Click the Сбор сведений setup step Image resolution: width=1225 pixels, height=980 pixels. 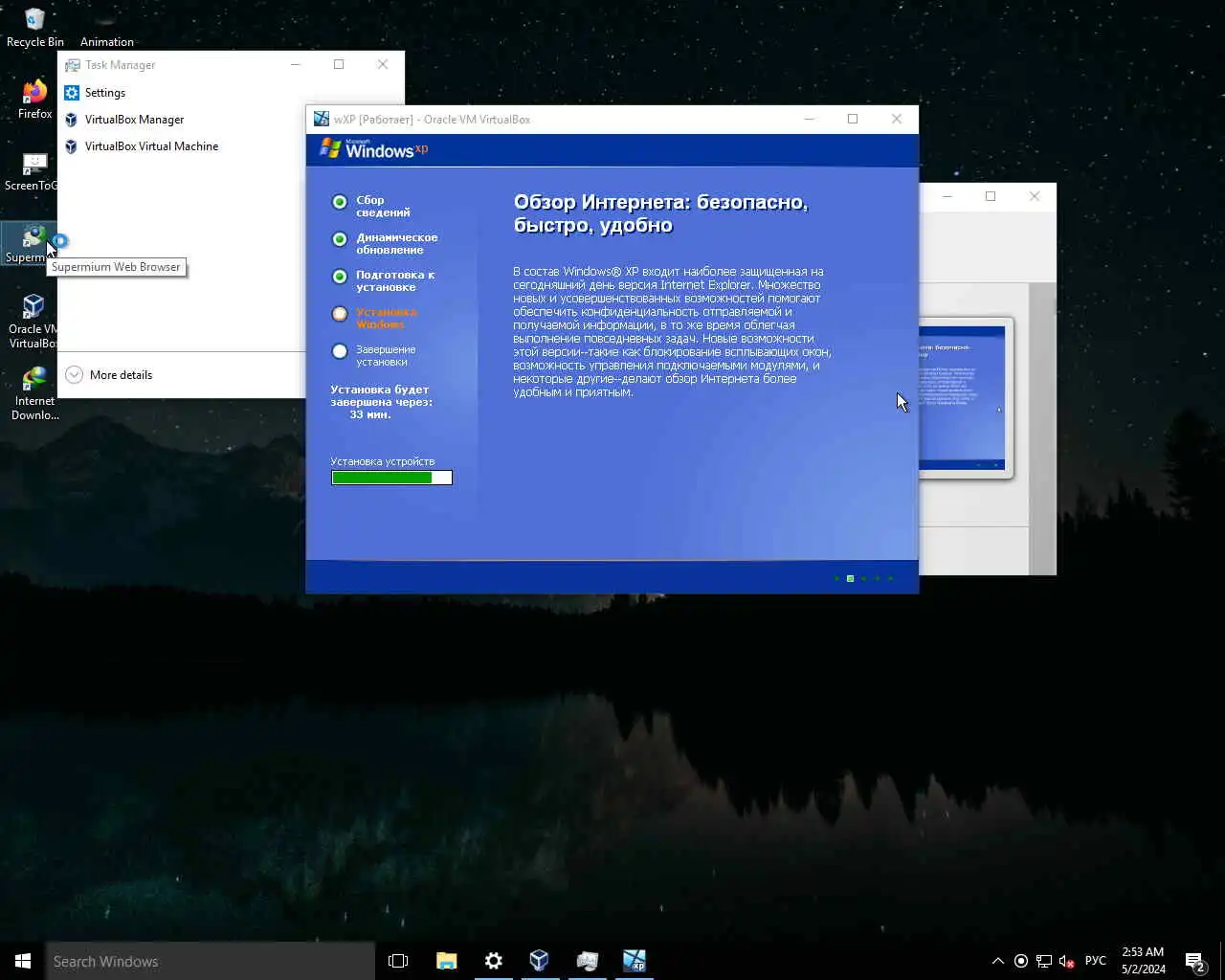tap(371, 206)
